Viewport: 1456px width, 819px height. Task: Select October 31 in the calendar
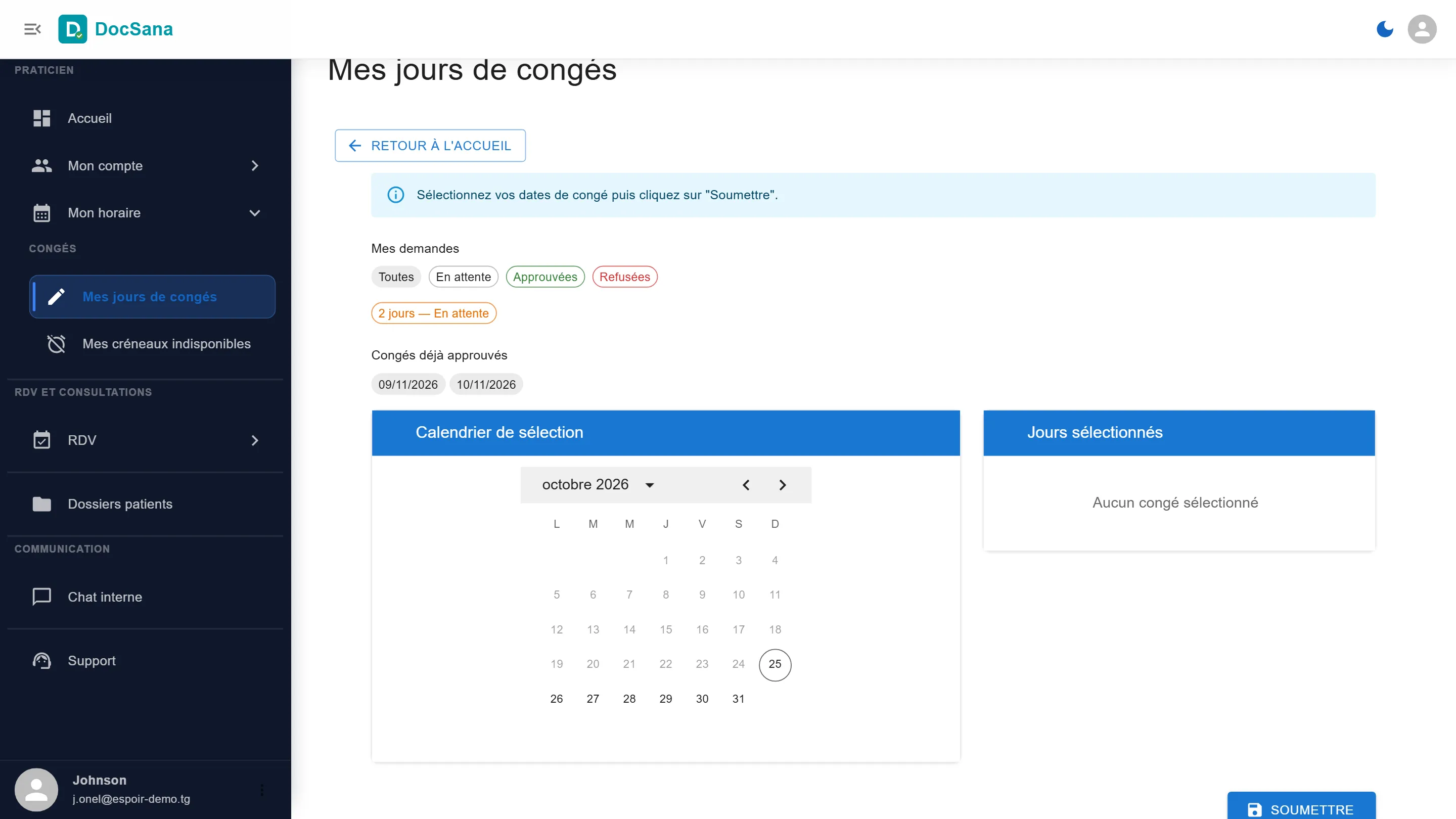coord(739,699)
